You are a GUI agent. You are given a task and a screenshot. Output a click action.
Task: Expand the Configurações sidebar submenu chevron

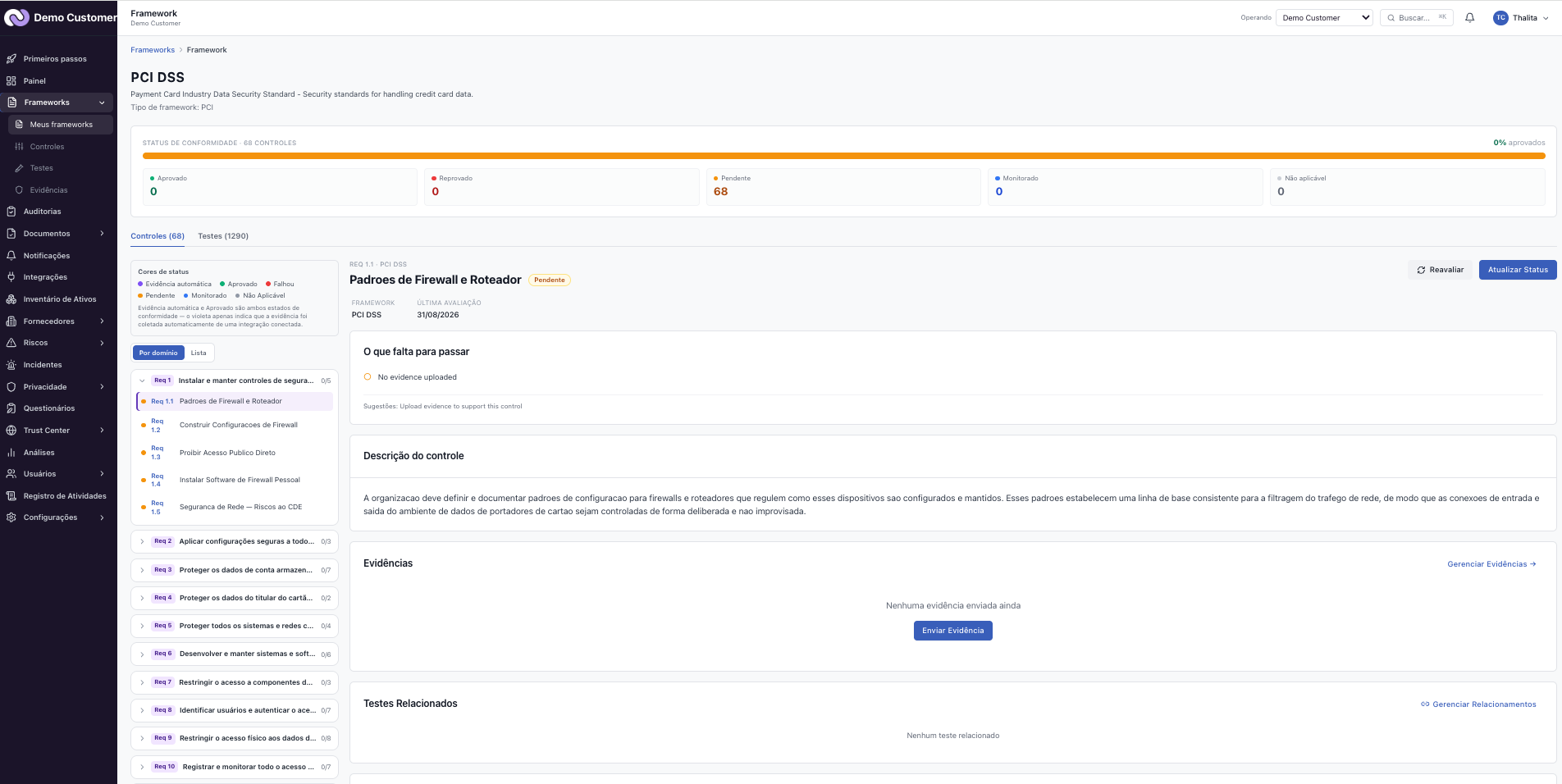[x=102, y=517]
